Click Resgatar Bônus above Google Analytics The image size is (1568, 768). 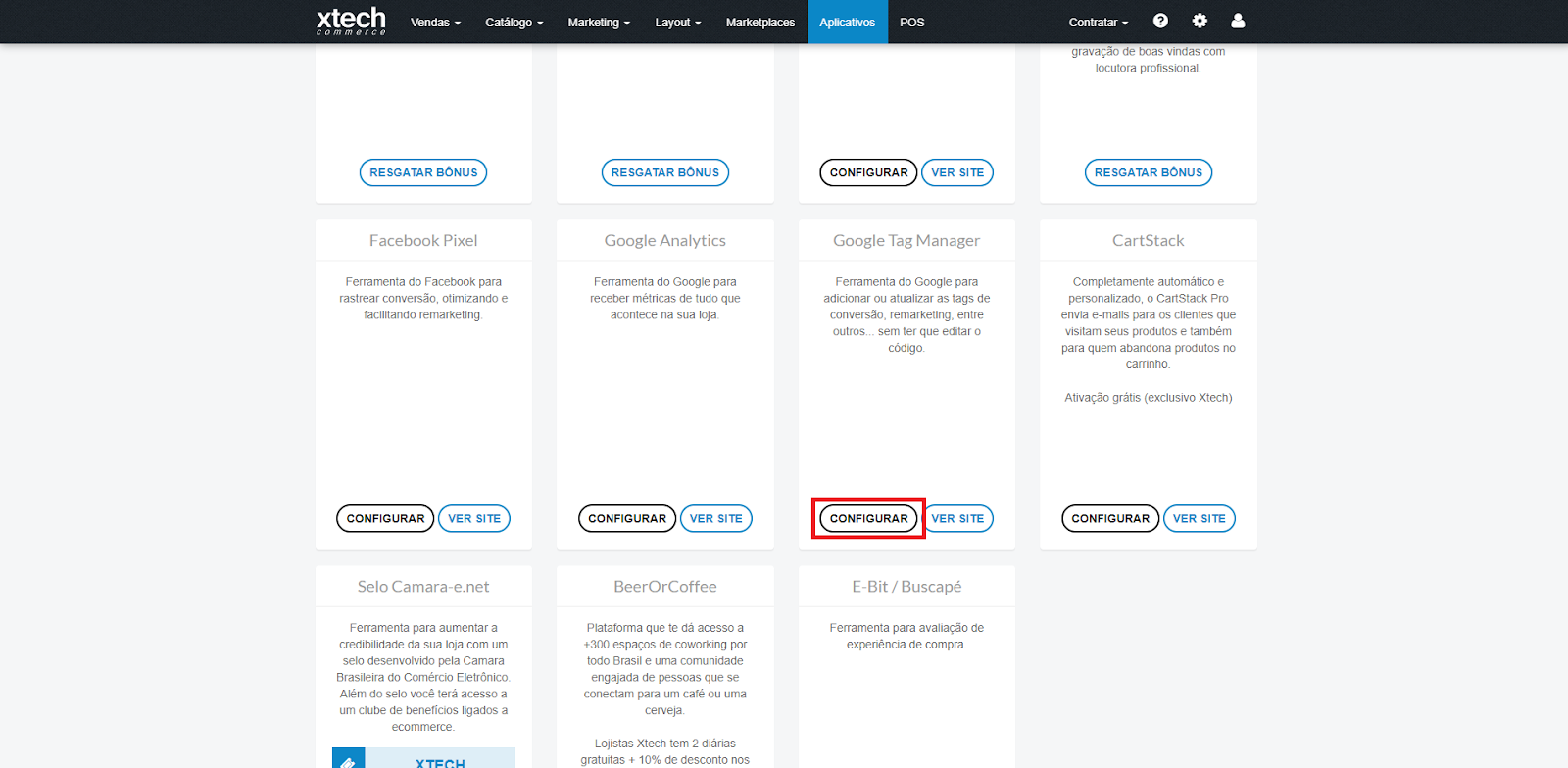tap(665, 172)
